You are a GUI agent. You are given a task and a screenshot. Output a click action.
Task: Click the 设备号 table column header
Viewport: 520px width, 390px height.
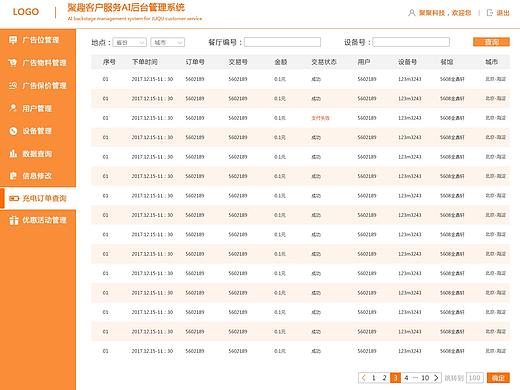click(x=407, y=62)
